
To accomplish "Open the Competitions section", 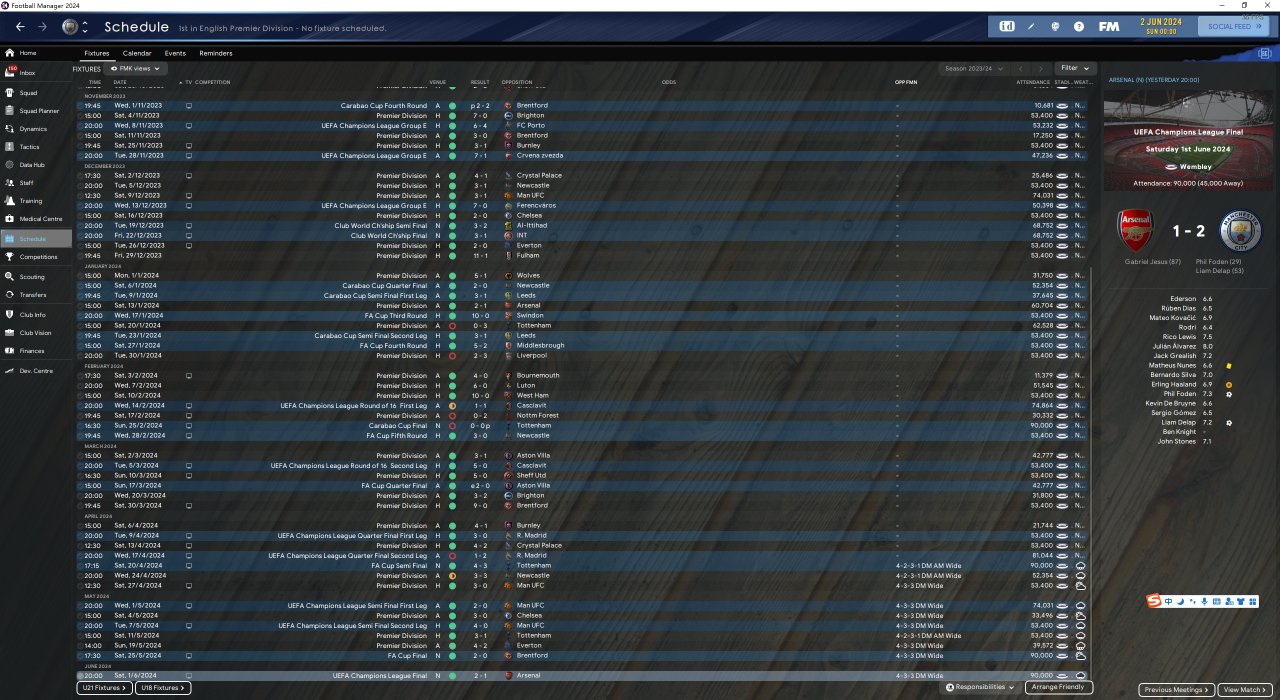I will coord(38,257).
